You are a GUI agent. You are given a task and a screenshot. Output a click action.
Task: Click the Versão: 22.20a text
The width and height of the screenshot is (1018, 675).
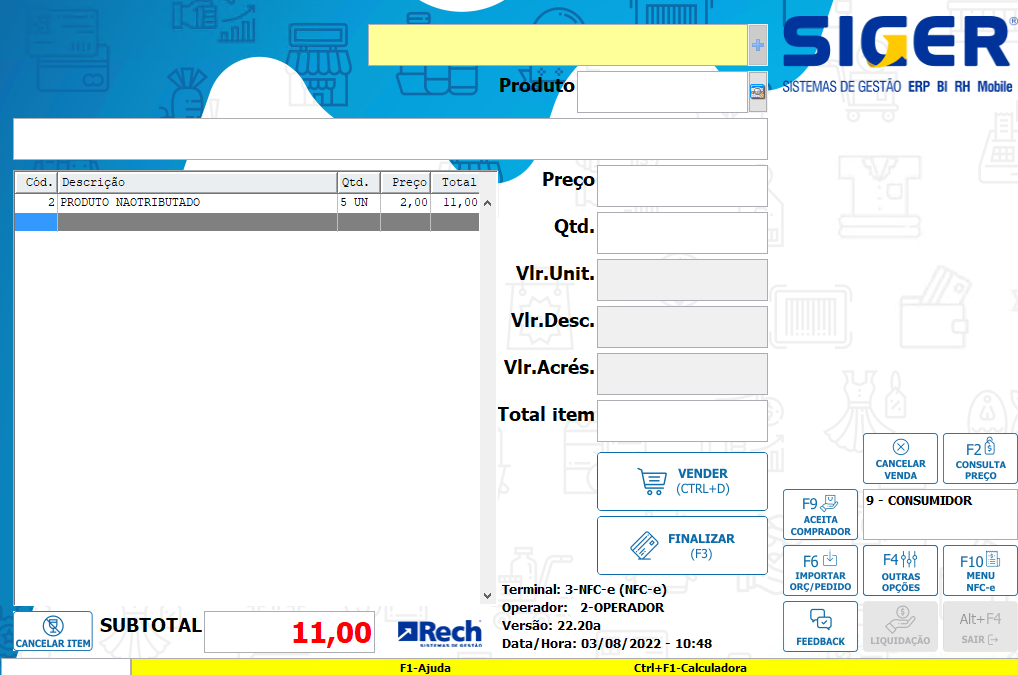point(551,626)
